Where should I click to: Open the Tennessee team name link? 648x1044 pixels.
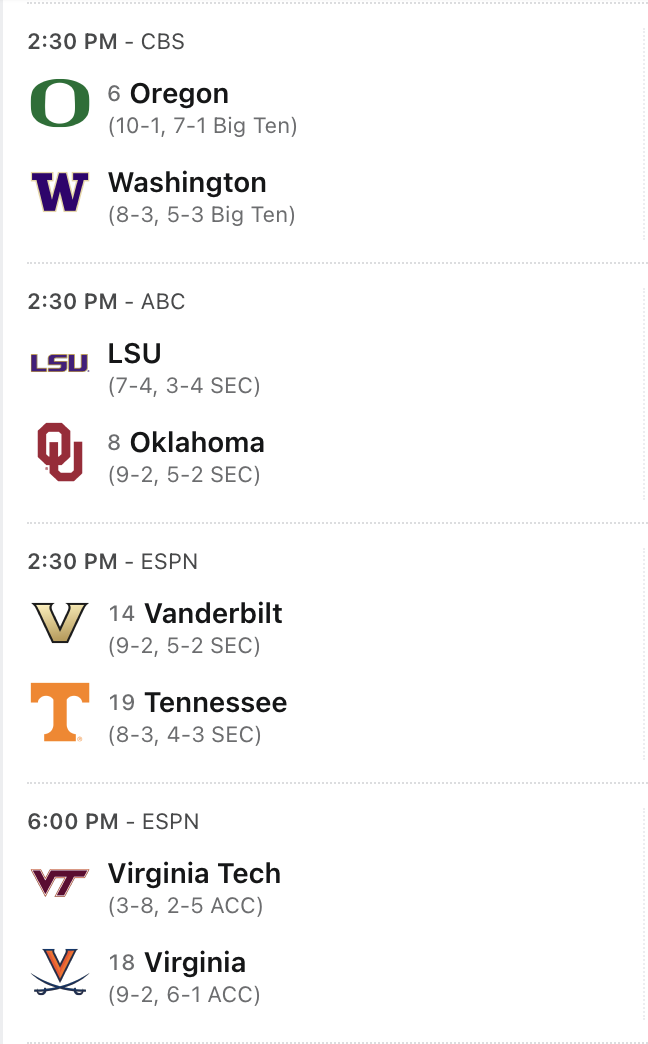[x=215, y=703]
